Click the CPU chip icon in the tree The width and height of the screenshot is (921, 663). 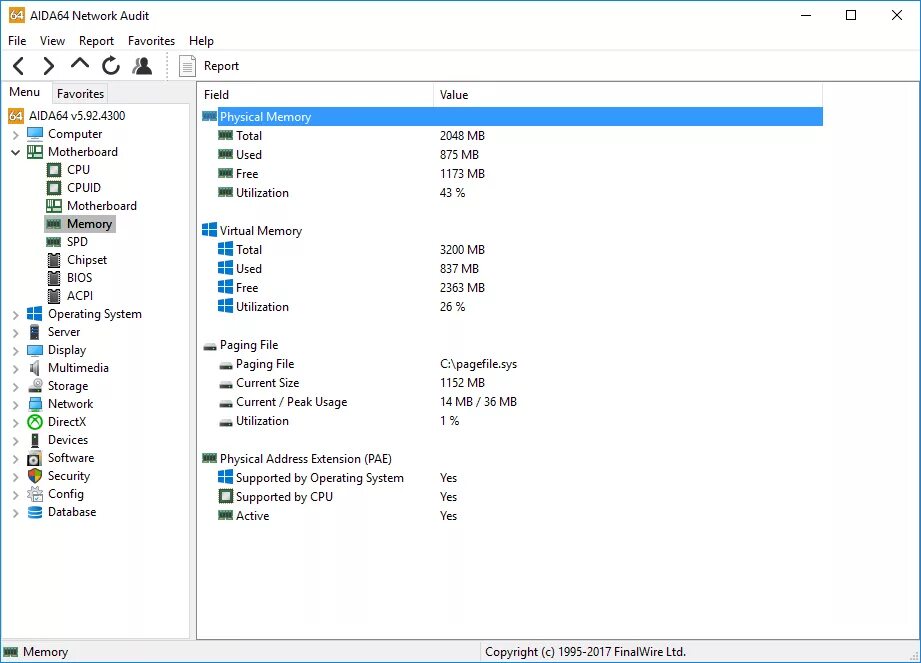tap(53, 170)
